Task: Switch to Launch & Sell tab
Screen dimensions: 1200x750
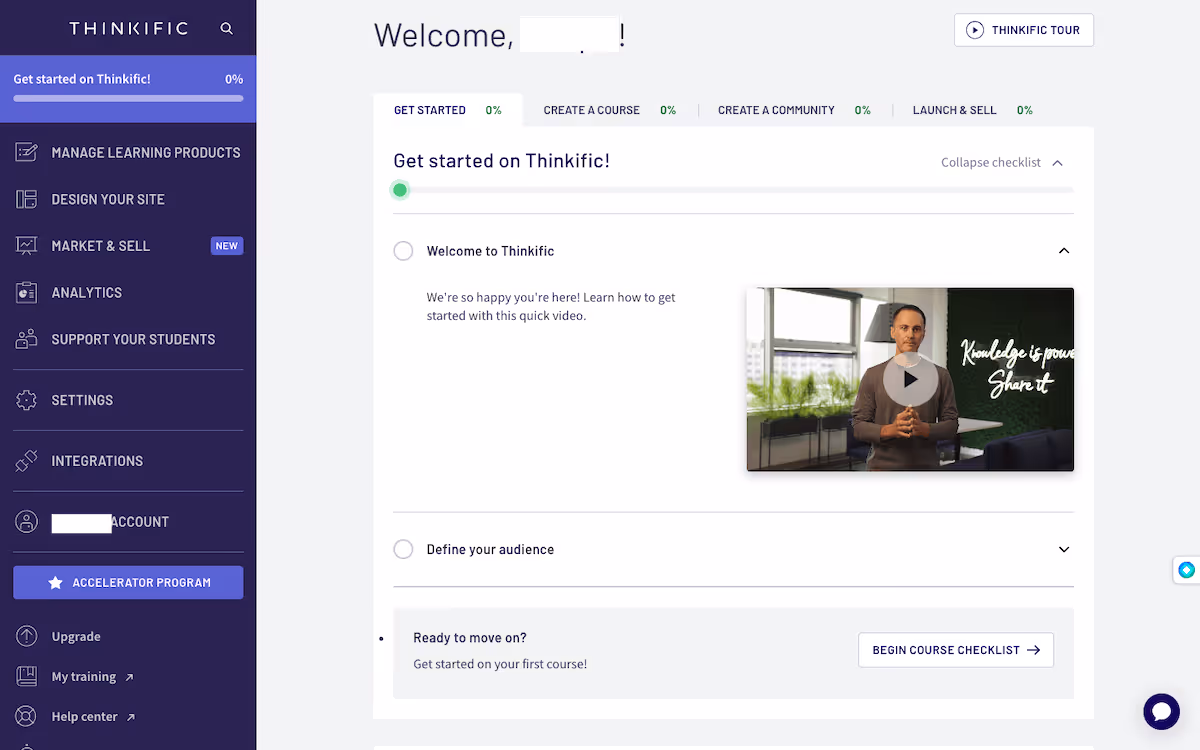Action: pos(972,110)
